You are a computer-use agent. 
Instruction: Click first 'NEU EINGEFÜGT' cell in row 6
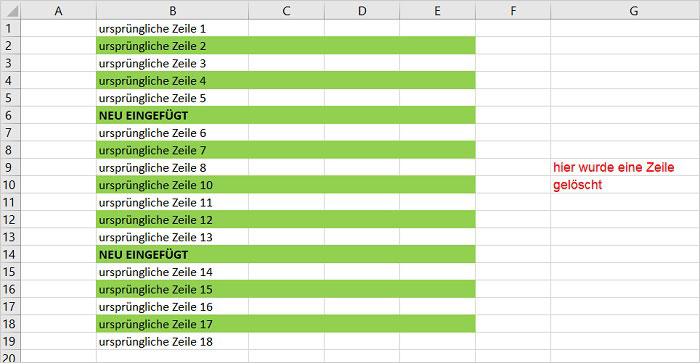(x=172, y=115)
